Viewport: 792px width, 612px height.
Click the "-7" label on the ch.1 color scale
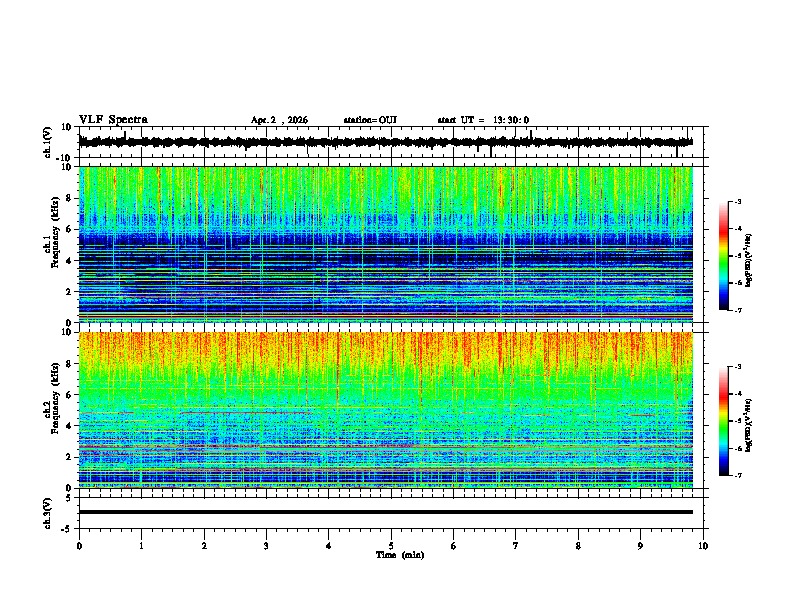(x=737, y=310)
